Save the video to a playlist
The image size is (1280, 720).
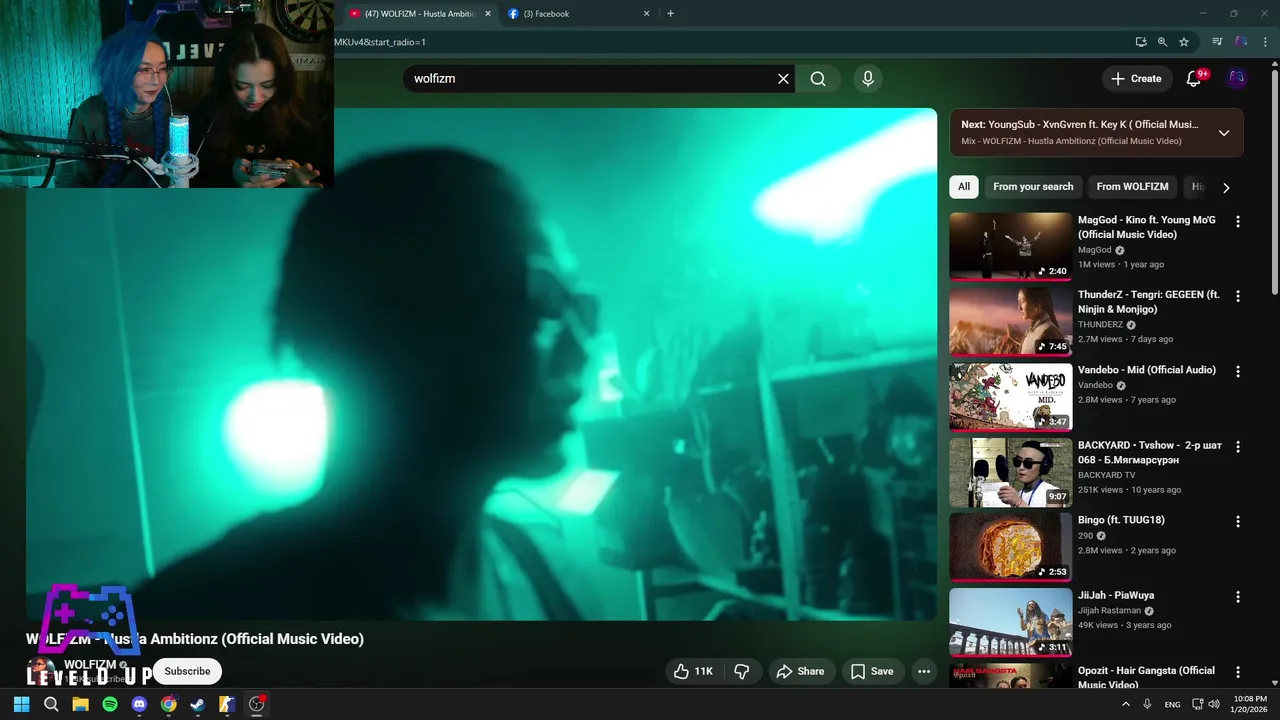(x=872, y=671)
